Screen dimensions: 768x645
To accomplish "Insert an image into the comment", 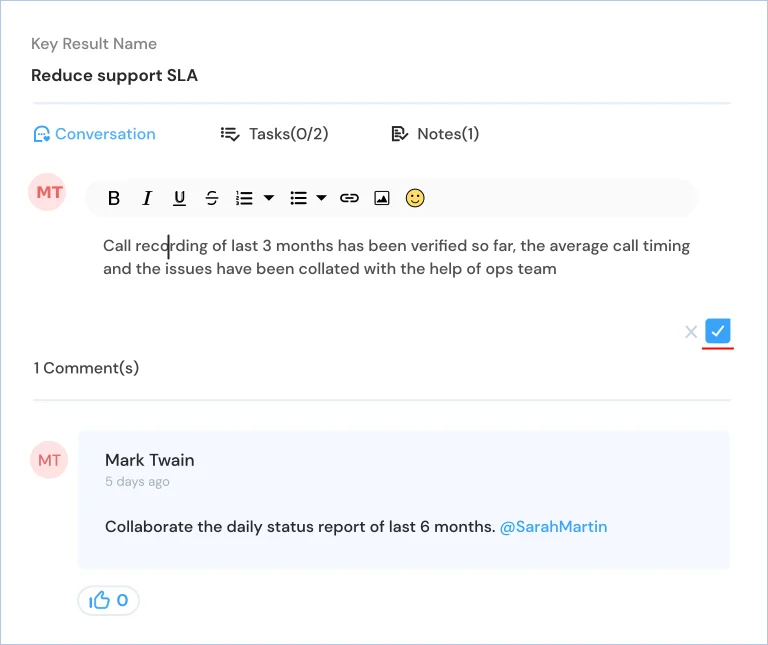I will tap(382, 198).
